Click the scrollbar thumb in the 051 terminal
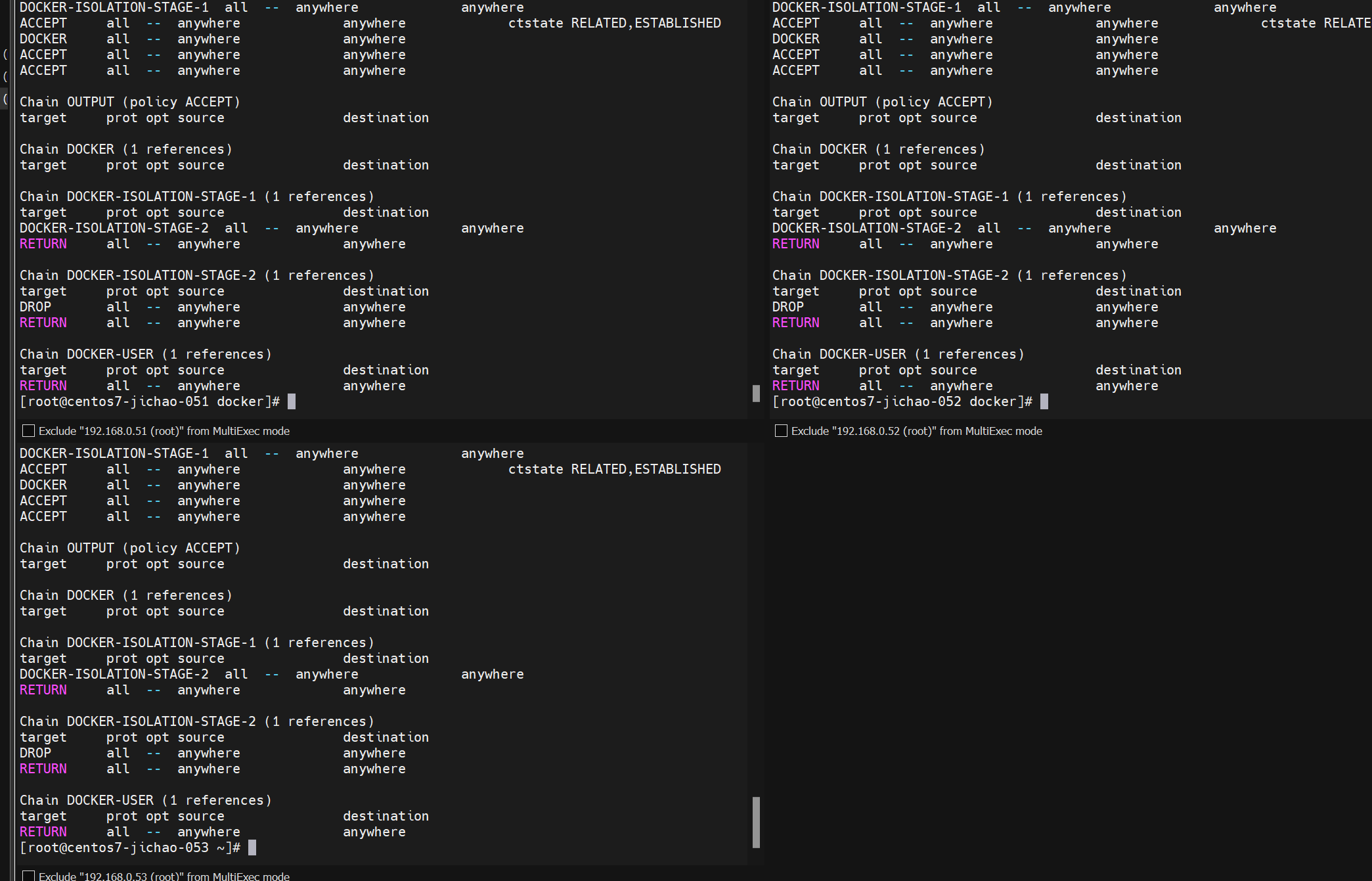Viewport: 1372px width, 881px height. (x=756, y=394)
